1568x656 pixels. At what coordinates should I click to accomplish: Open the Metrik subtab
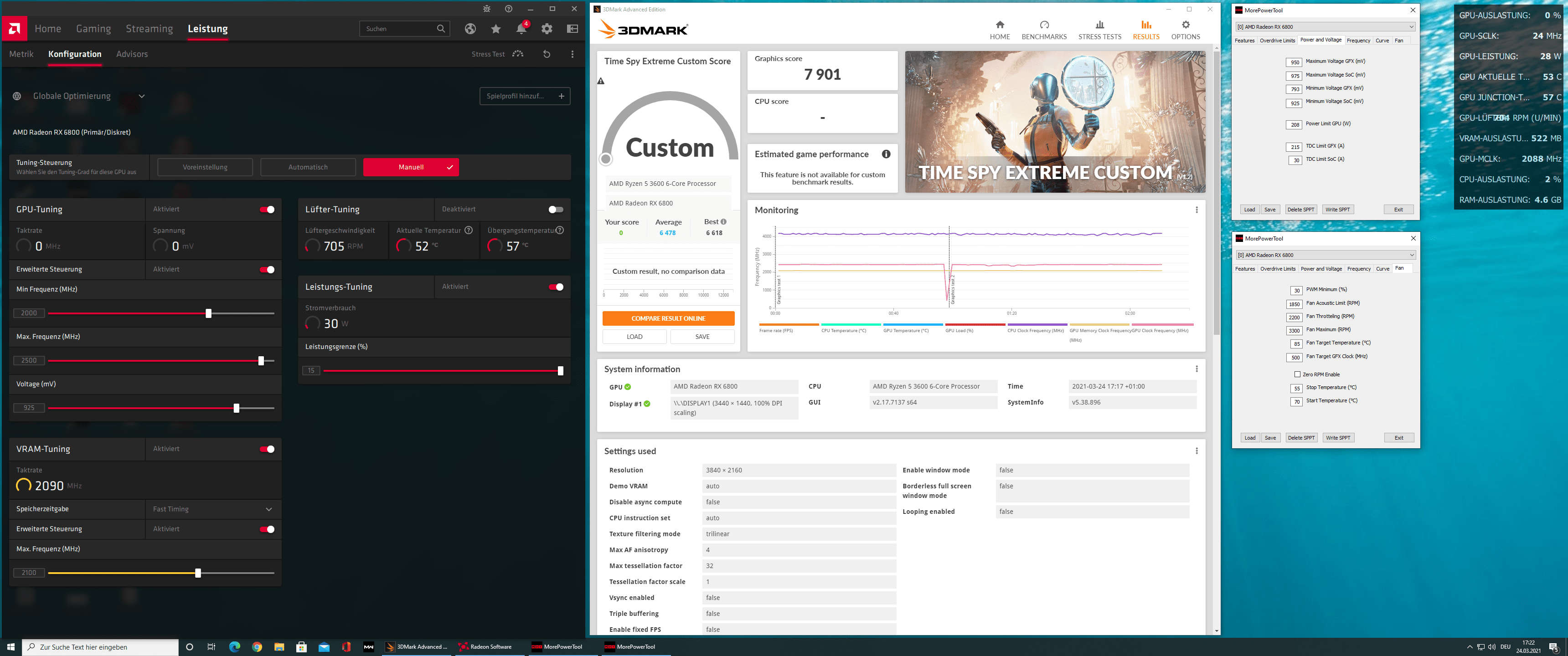click(x=21, y=54)
